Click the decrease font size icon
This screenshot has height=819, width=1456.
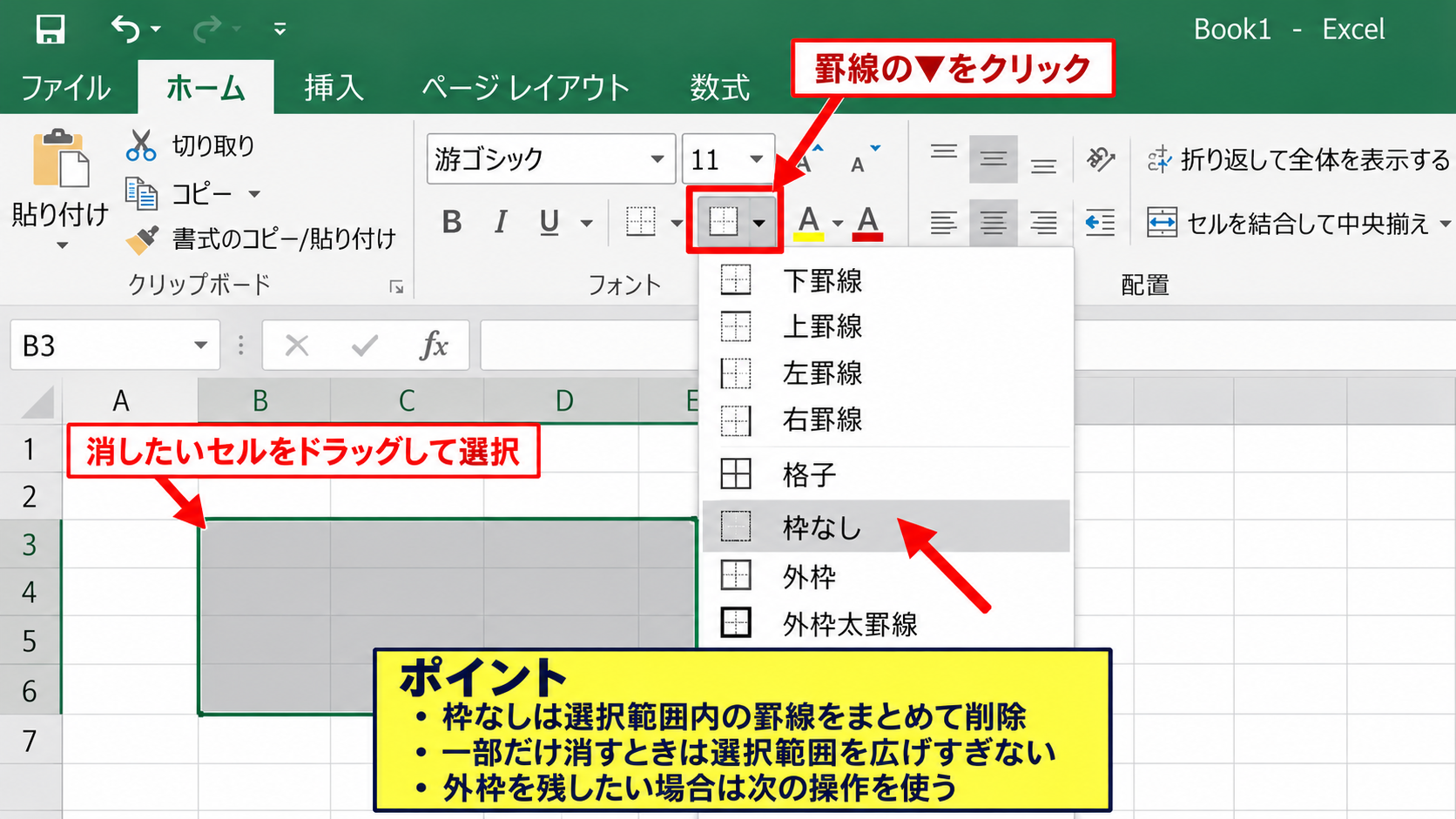coord(865,158)
